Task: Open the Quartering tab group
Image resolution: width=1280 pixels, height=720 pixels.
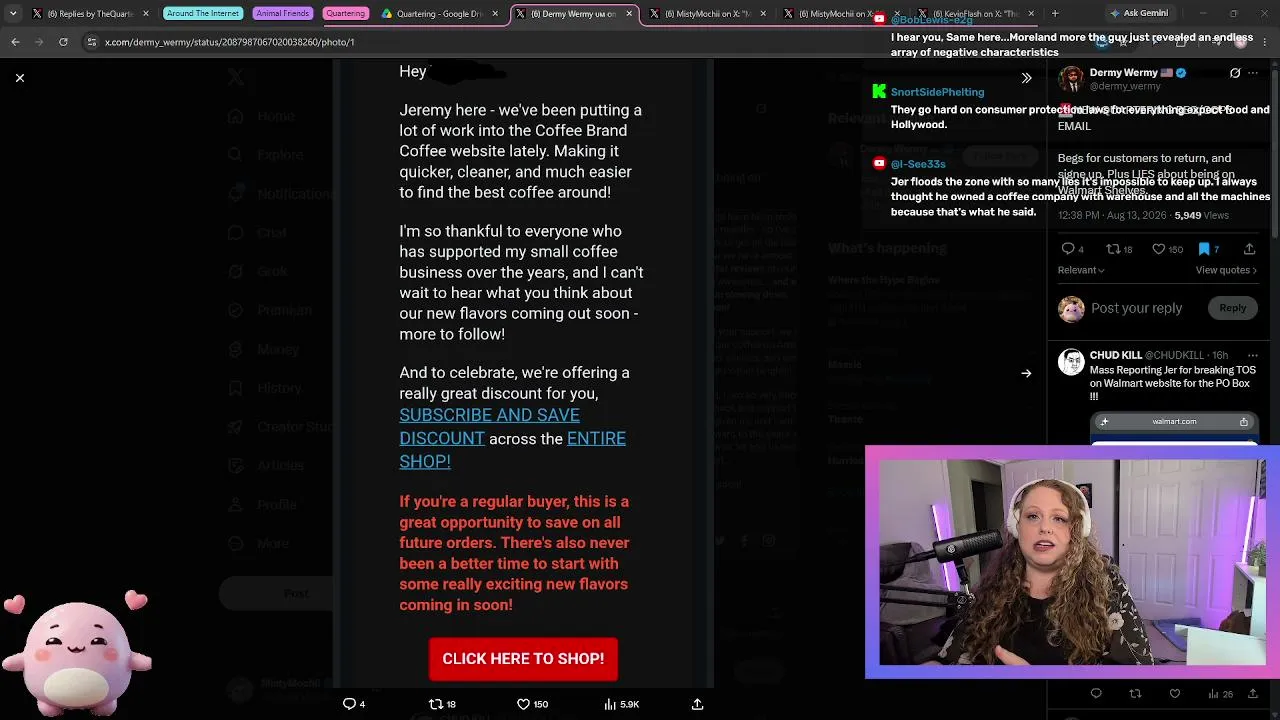Action: click(x=345, y=14)
